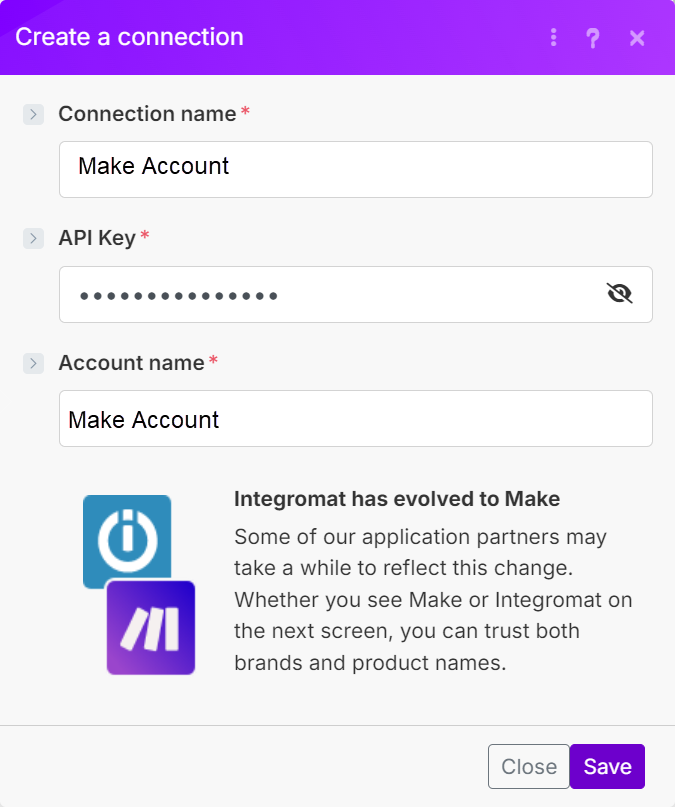This screenshot has height=807, width=675.
Task: Click into the masked API Key field
Action: click(330, 294)
